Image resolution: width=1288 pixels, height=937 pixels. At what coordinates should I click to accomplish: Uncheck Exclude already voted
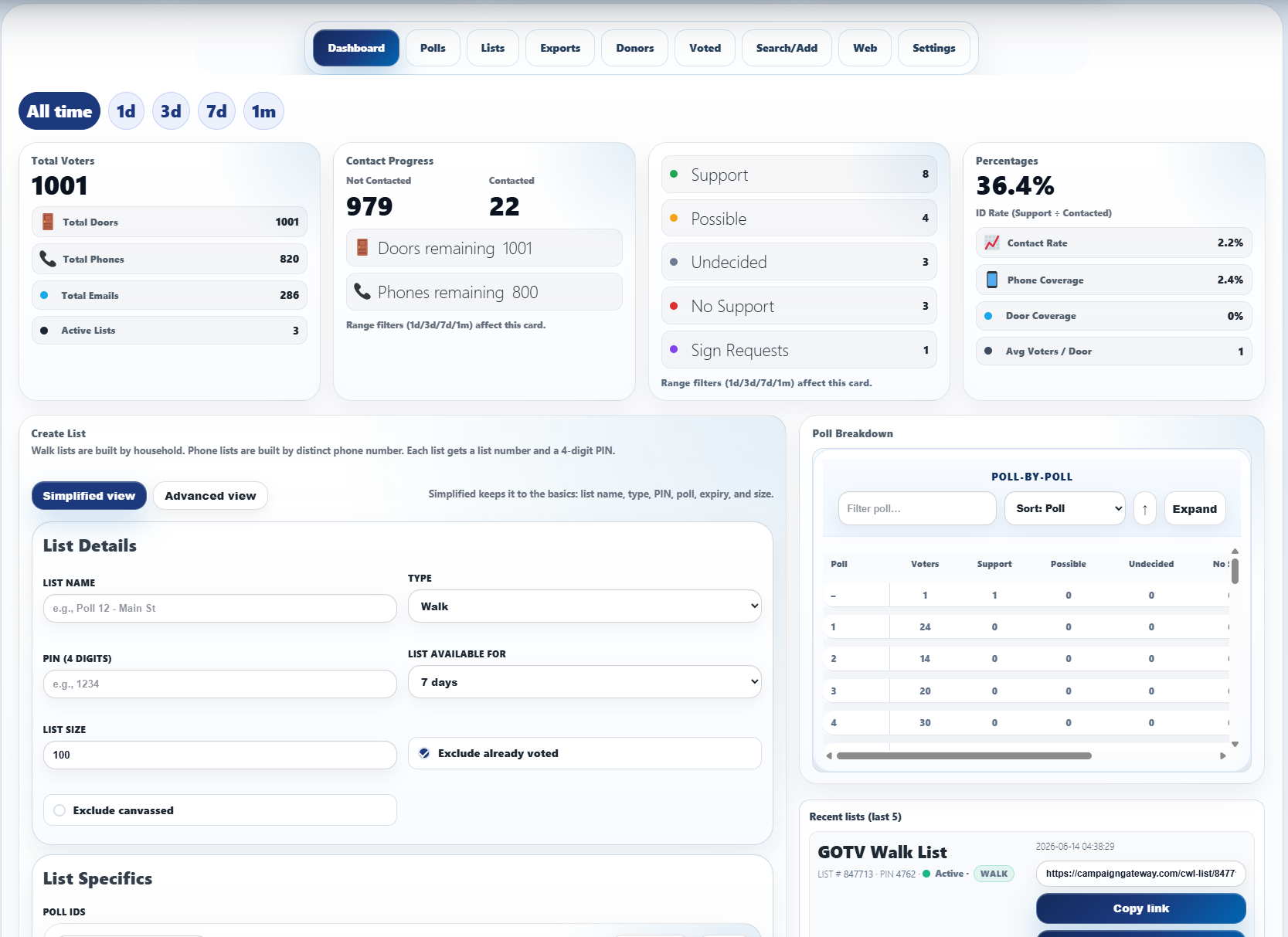coord(424,753)
